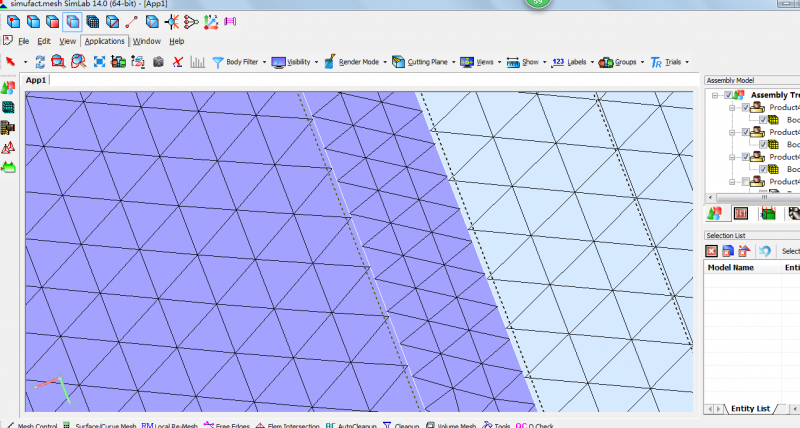Image resolution: width=800 pixels, height=428 pixels.
Task: Uncheck the first Product node checkbox
Action: click(x=744, y=107)
